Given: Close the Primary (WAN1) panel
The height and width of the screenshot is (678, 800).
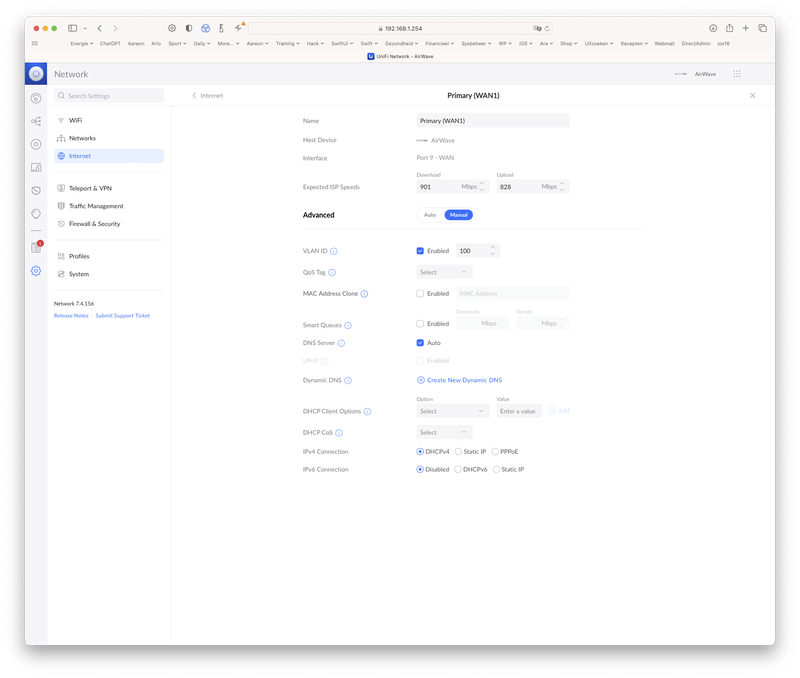Looking at the screenshot, I should click(x=752, y=95).
